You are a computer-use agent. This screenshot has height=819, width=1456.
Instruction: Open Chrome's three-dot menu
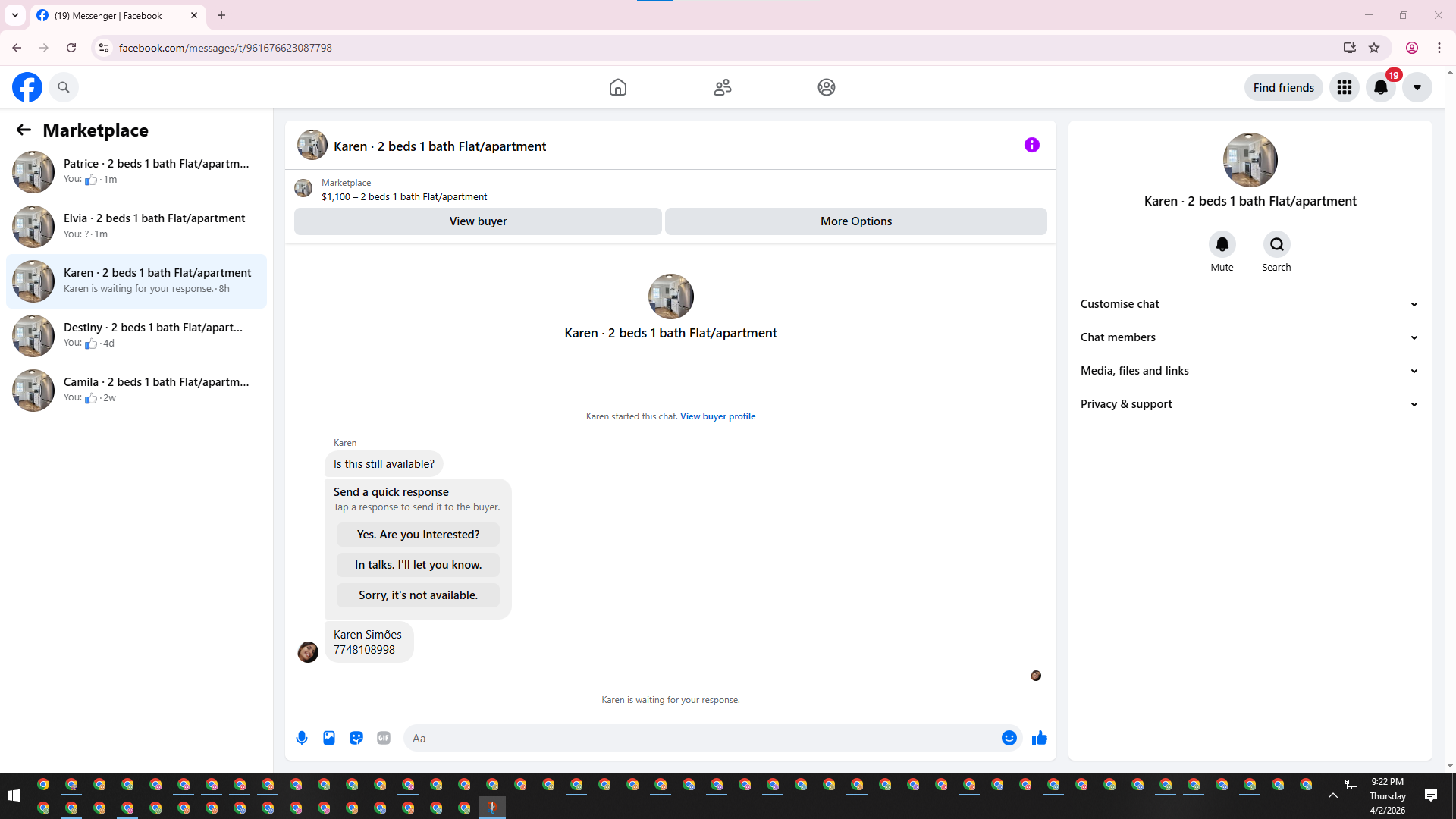(1439, 48)
